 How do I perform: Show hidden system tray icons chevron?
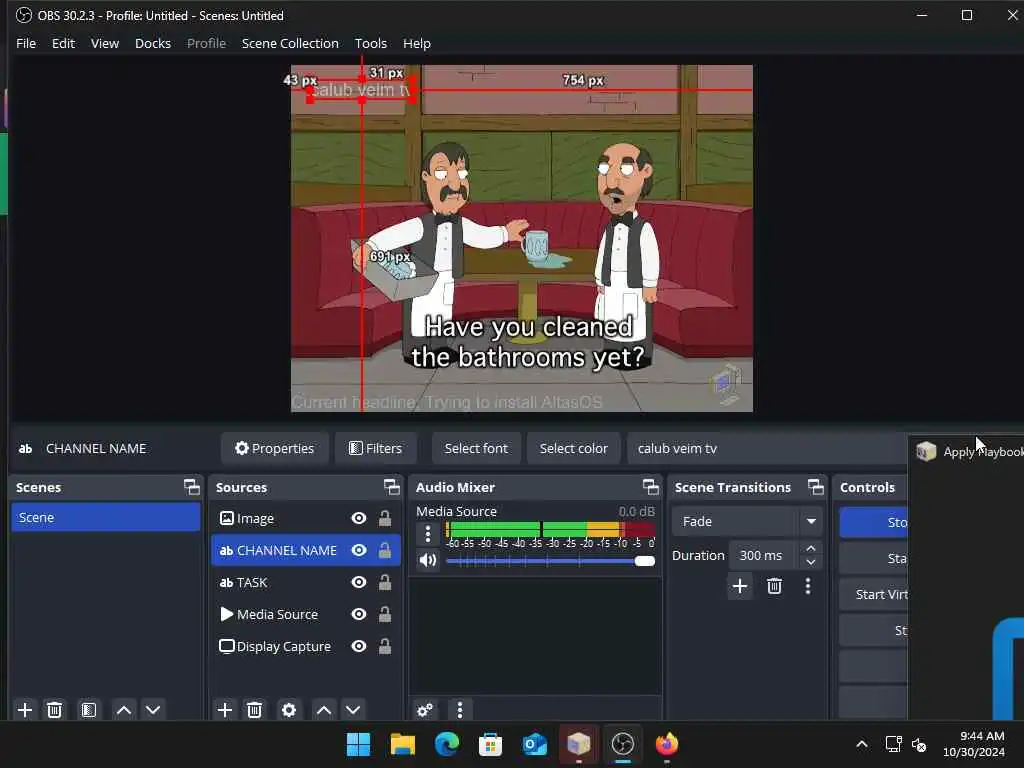(862, 744)
